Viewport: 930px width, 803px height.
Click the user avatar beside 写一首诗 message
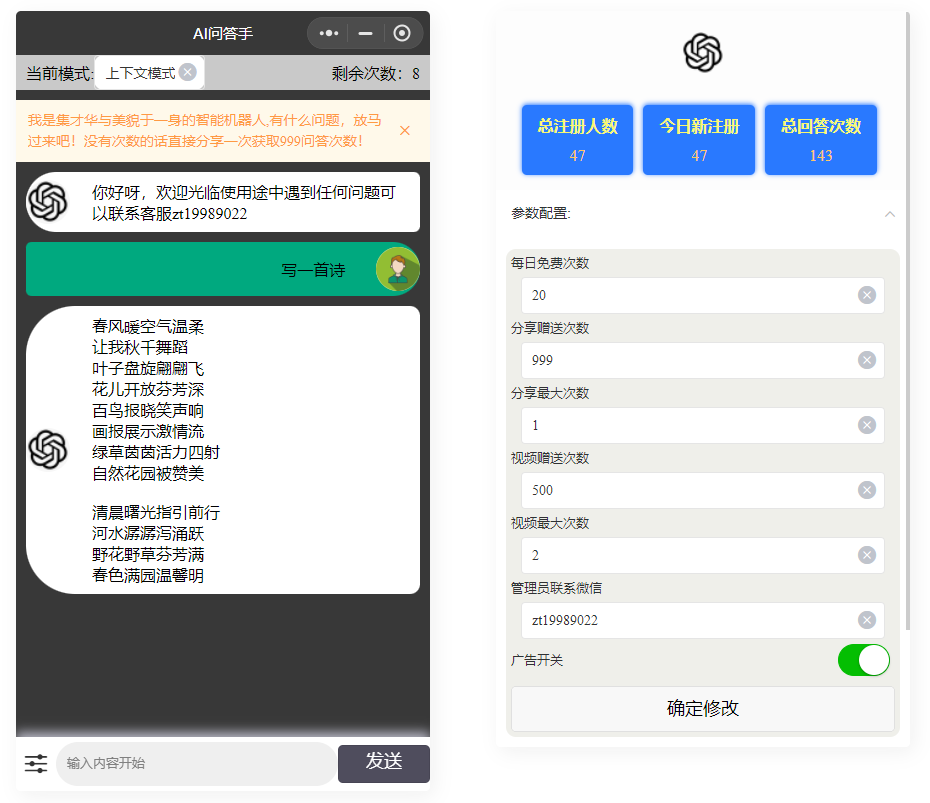coord(397,268)
